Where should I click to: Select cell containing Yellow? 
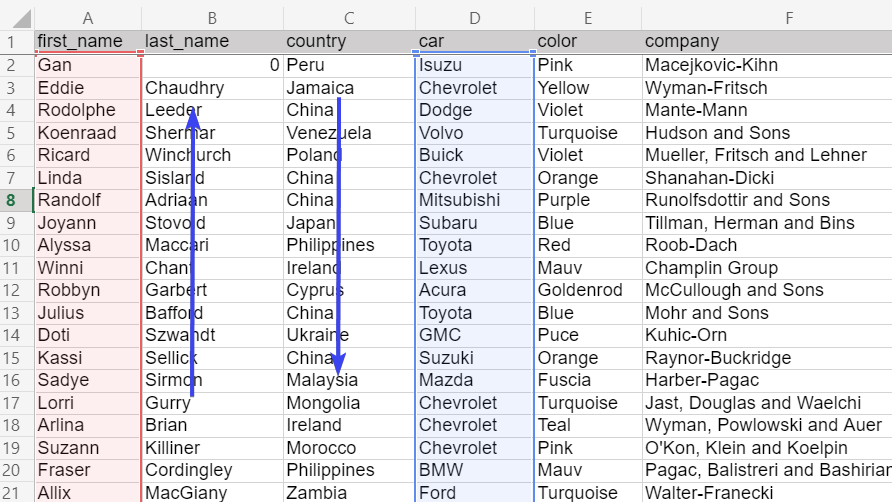[x=588, y=88]
